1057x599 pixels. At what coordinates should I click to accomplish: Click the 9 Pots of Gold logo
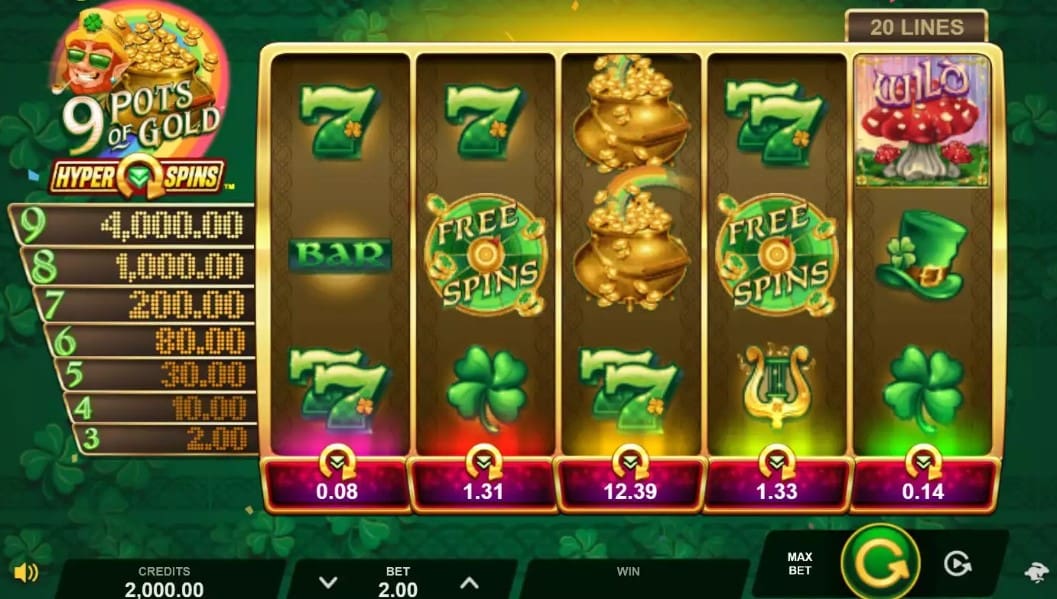[x=140, y=101]
